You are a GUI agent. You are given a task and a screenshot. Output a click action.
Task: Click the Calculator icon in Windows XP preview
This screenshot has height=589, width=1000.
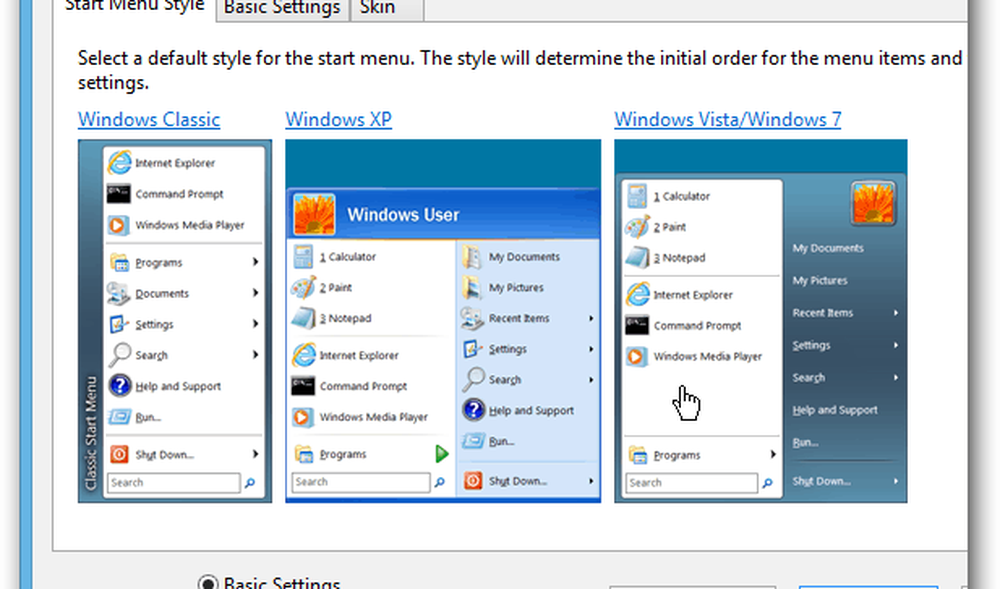point(303,257)
